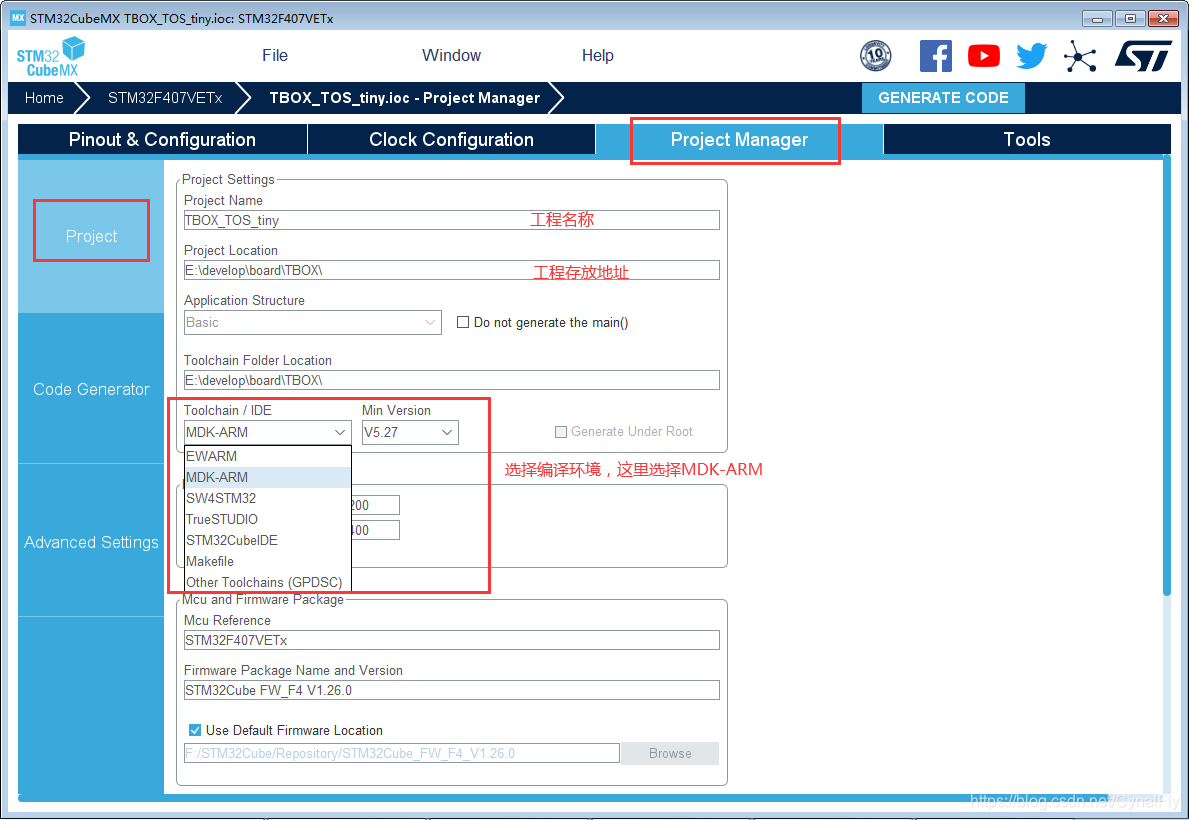Toggle Generate Under Root checkbox

[x=561, y=432]
